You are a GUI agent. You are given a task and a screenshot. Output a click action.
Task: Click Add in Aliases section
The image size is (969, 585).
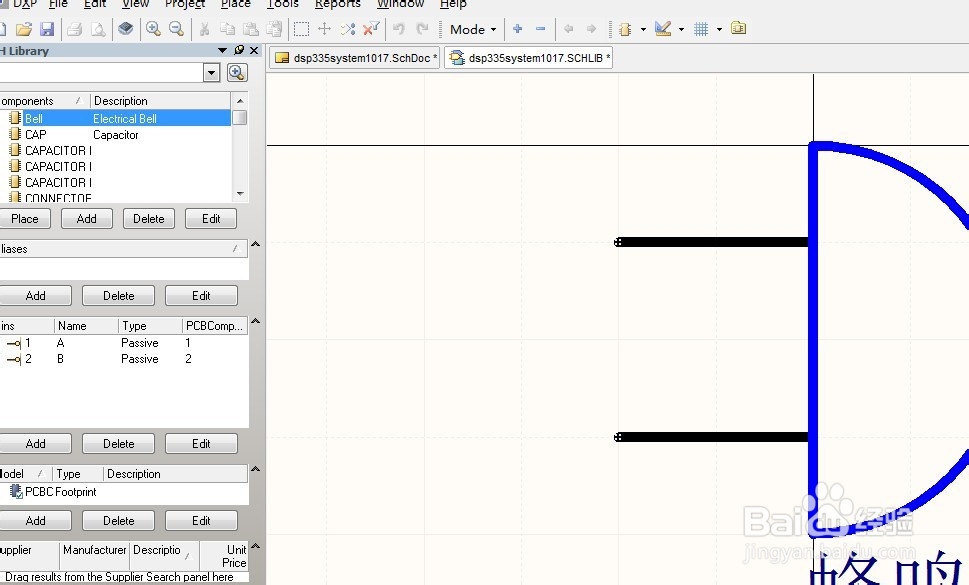(35, 296)
